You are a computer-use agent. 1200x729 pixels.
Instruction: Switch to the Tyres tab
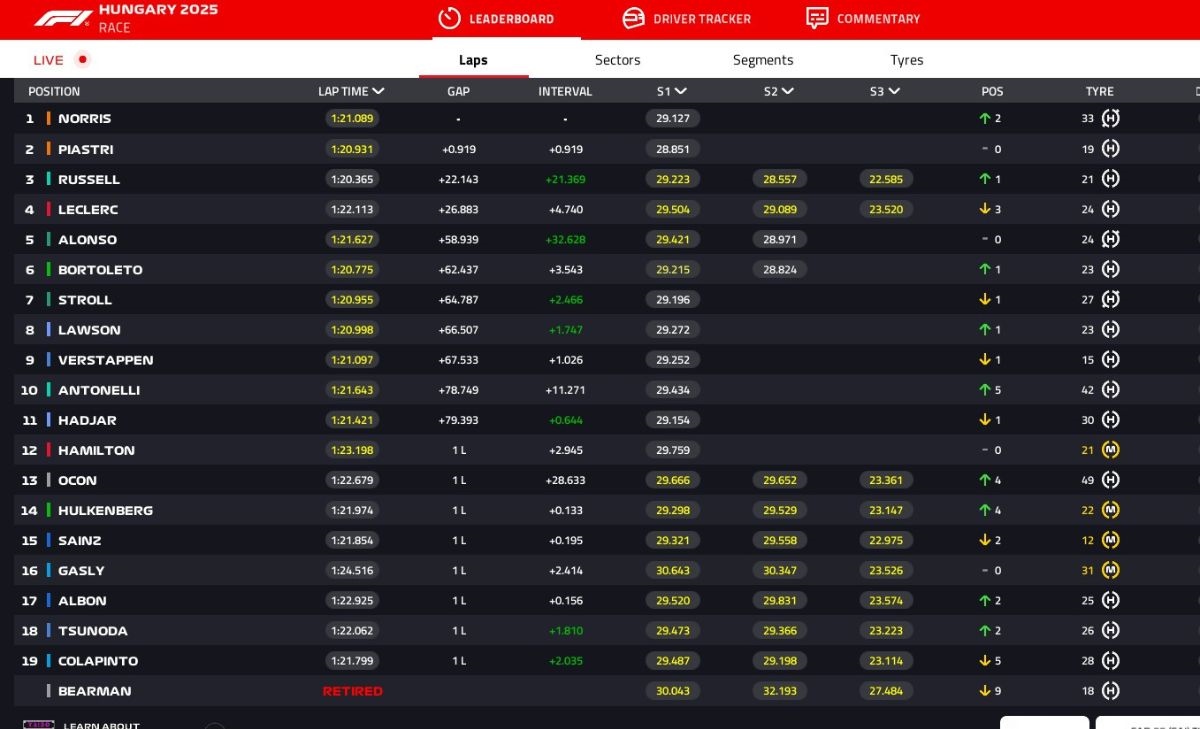point(906,60)
